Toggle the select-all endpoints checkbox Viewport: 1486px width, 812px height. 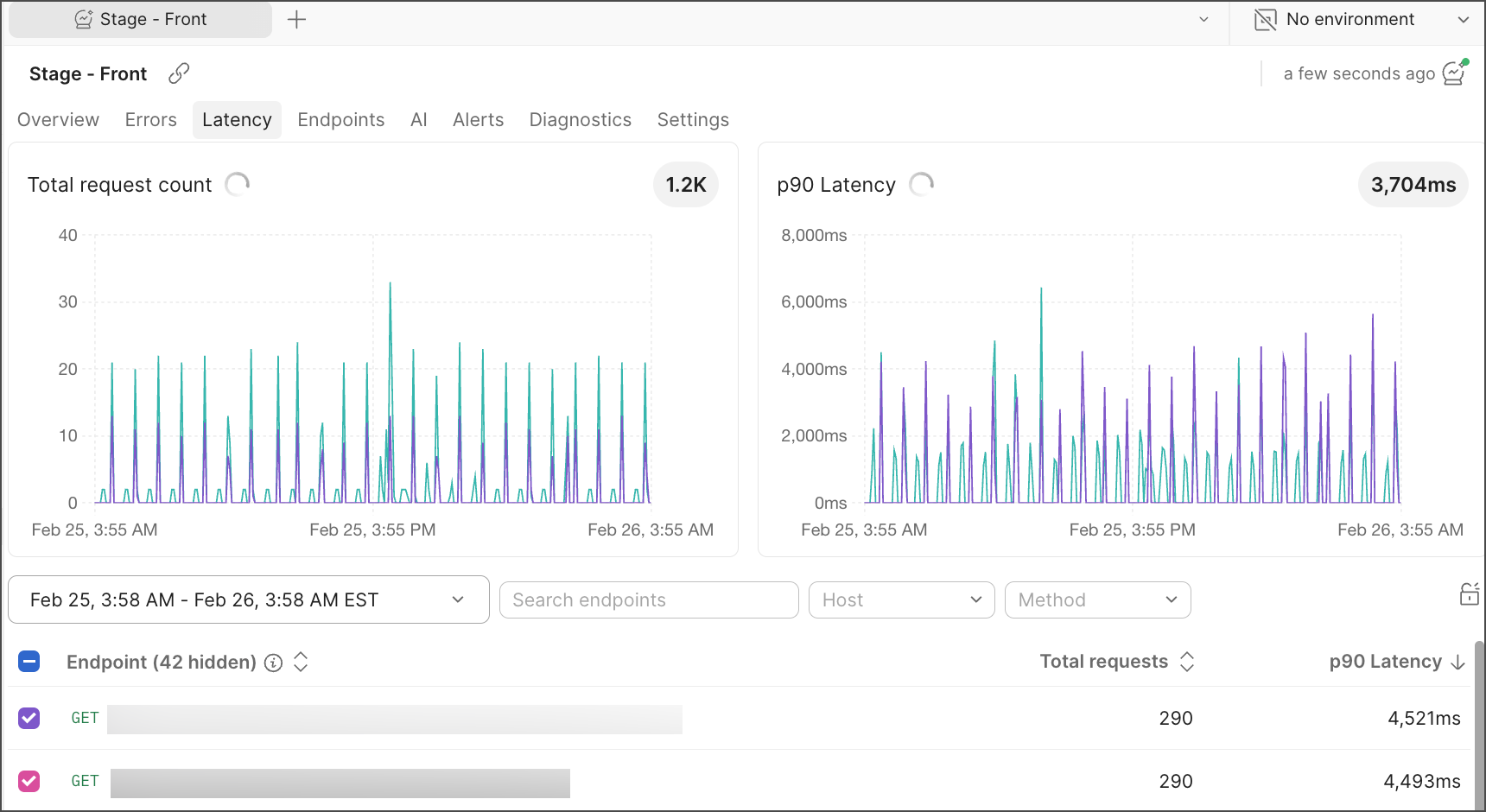29,662
